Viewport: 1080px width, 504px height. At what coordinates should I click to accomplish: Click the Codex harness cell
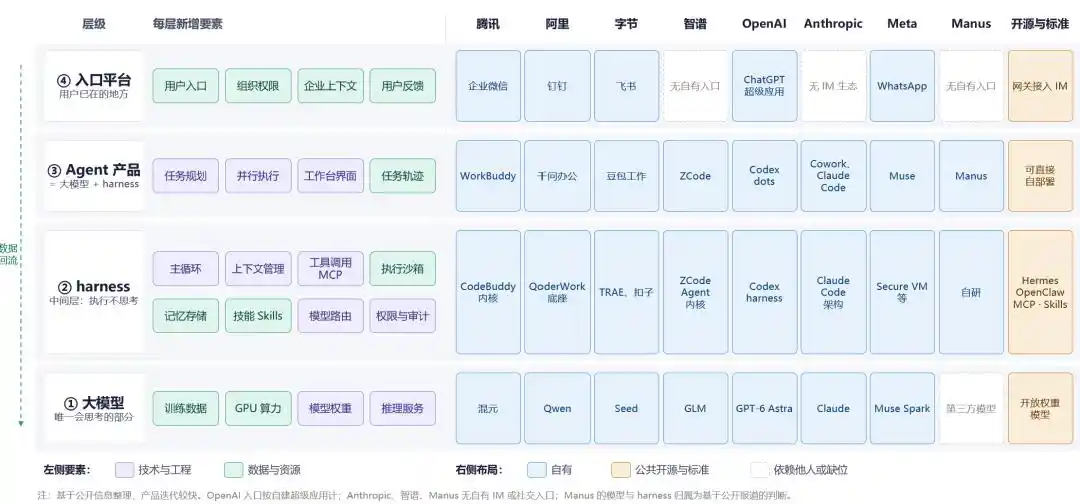pyautogui.click(x=765, y=292)
